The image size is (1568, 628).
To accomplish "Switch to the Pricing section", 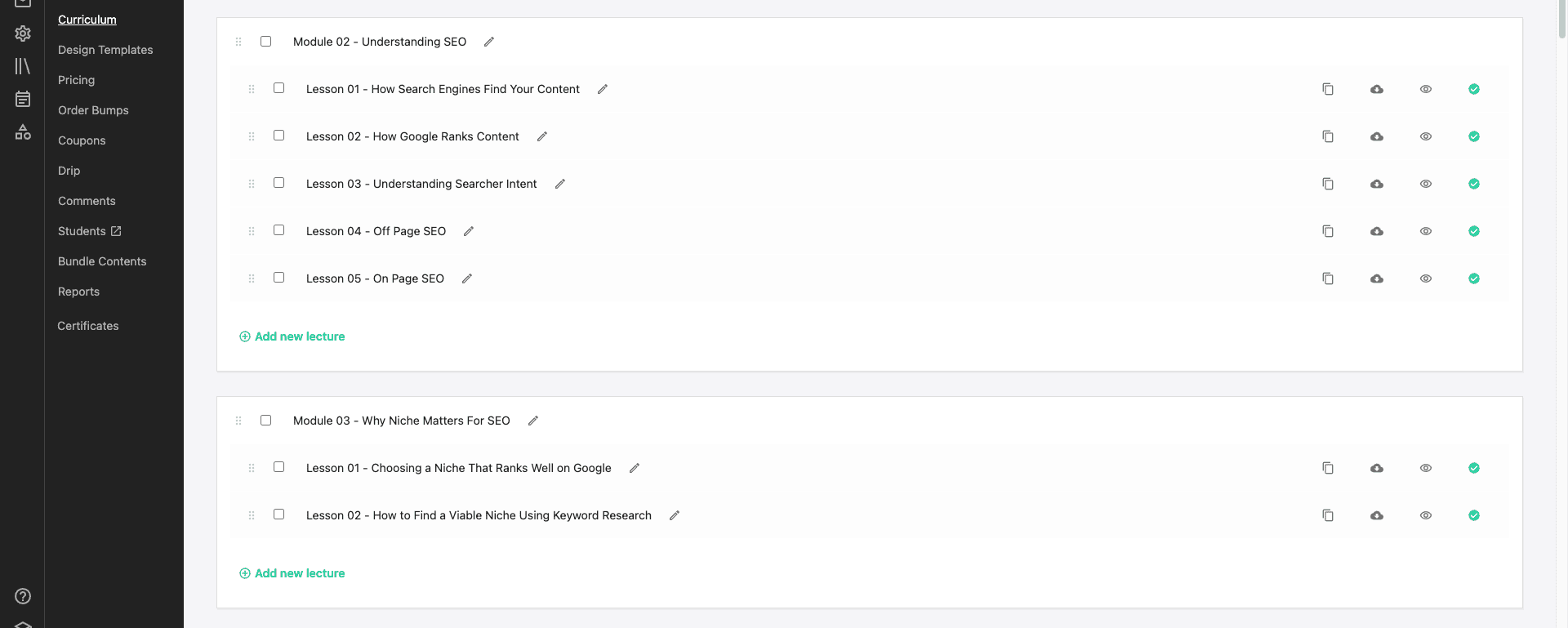I will click(x=76, y=80).
